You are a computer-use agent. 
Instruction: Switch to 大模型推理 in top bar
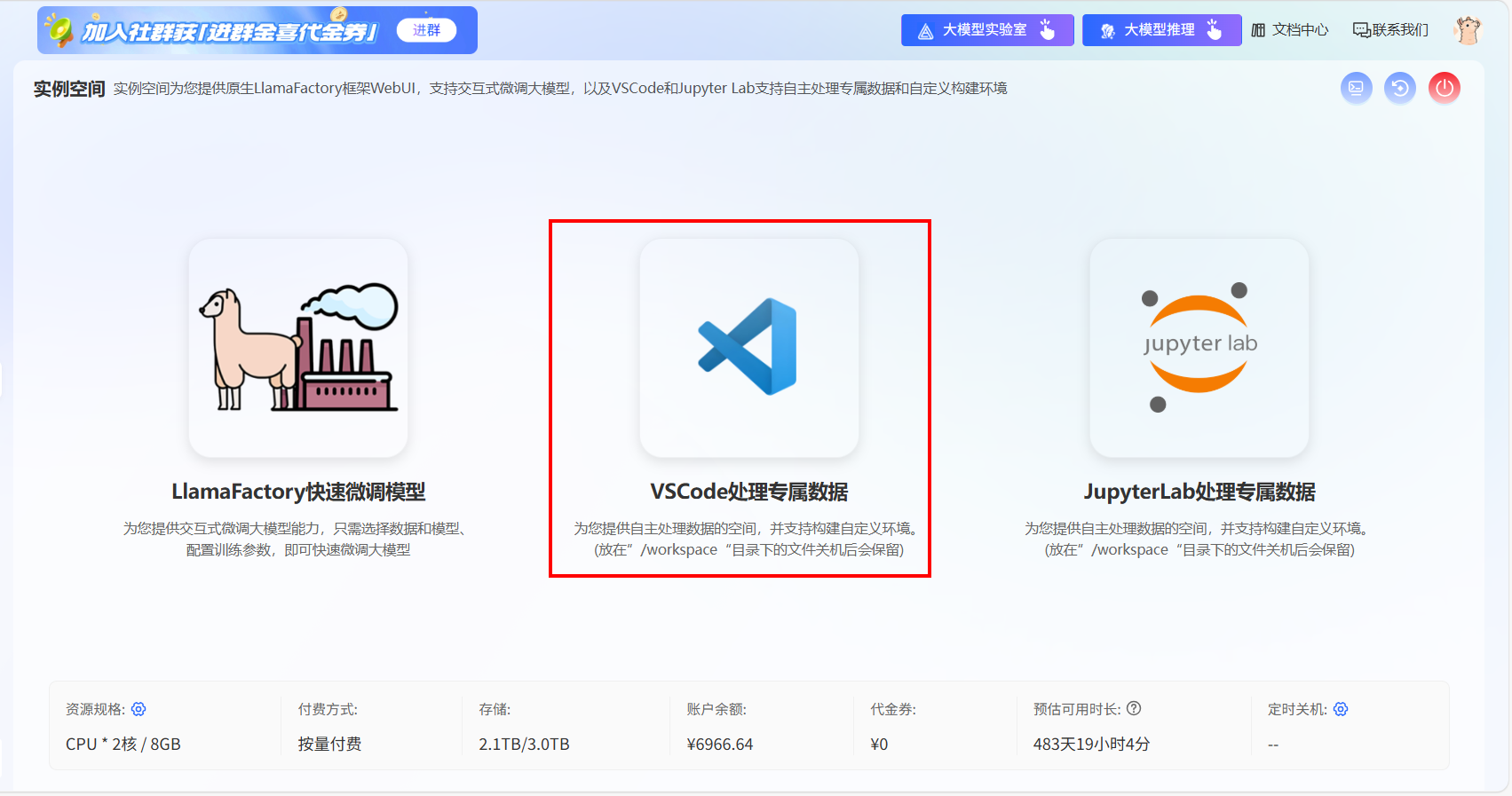click(1160, 30)
